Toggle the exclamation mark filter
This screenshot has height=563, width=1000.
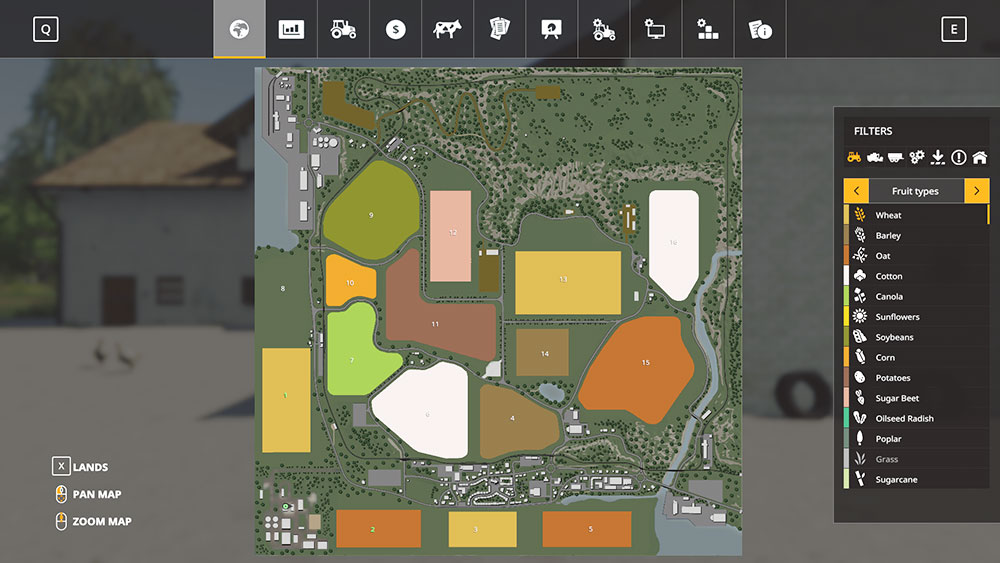(x=959, y=157)
